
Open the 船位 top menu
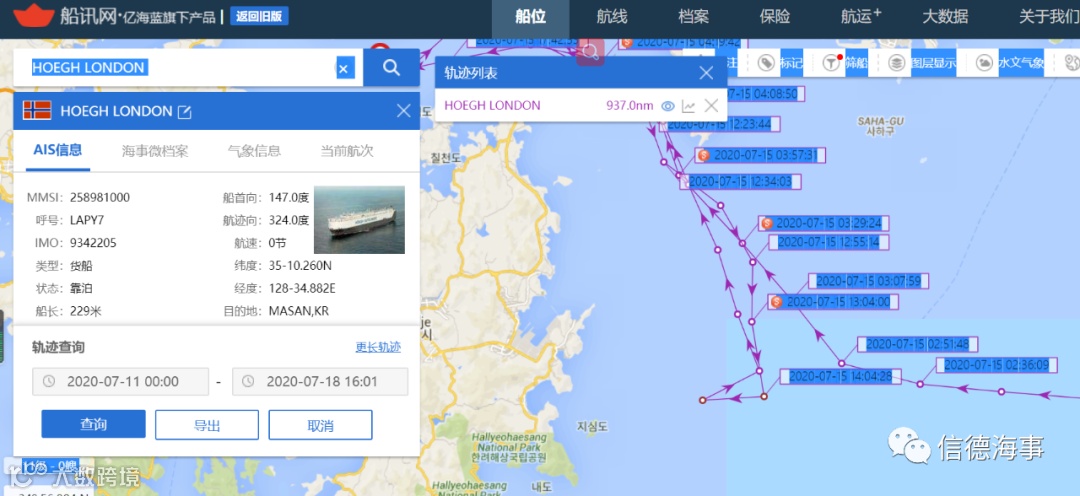pos(530,17)
